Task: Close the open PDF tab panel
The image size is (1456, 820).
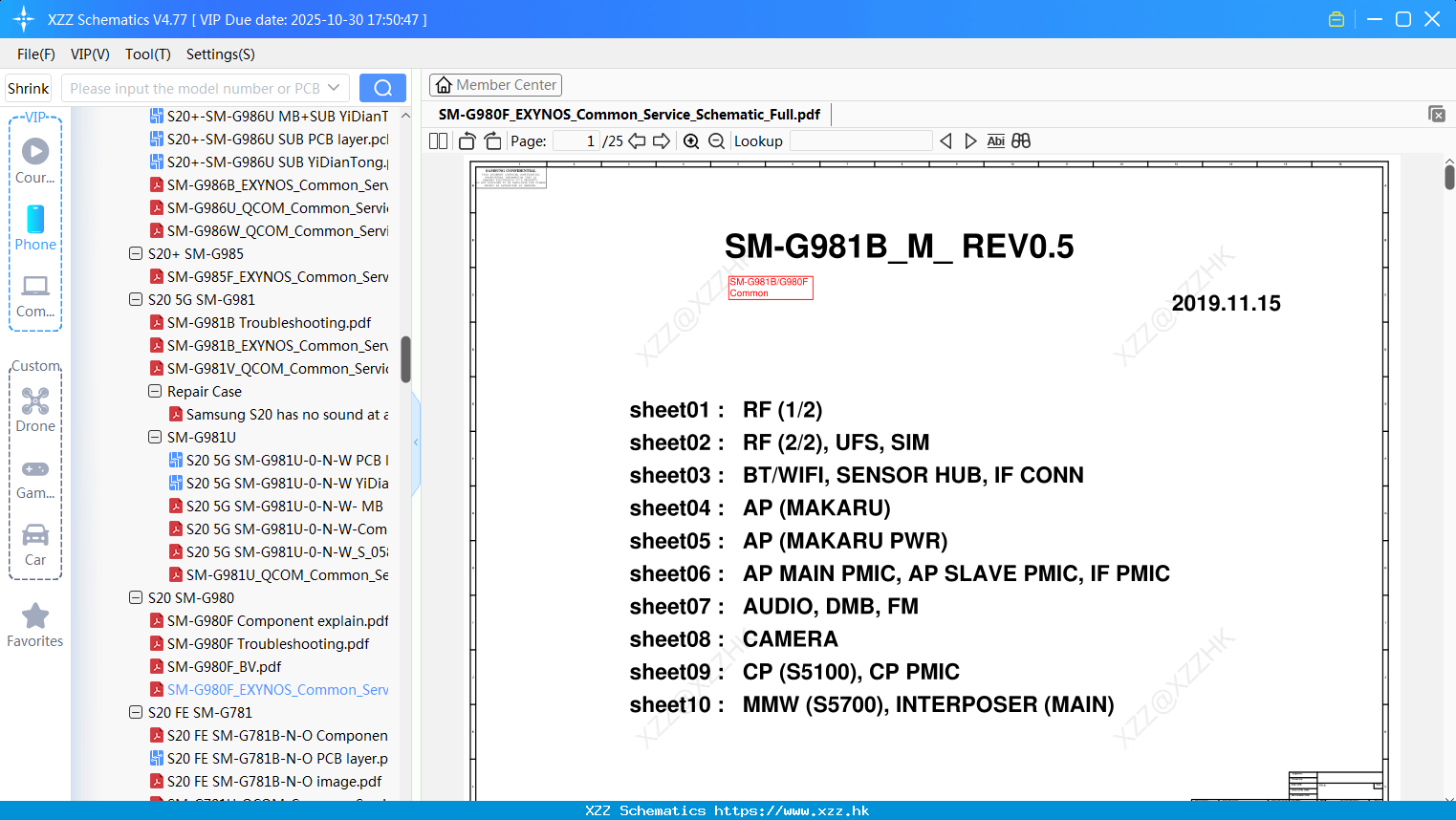Action: pos(1436,114)
